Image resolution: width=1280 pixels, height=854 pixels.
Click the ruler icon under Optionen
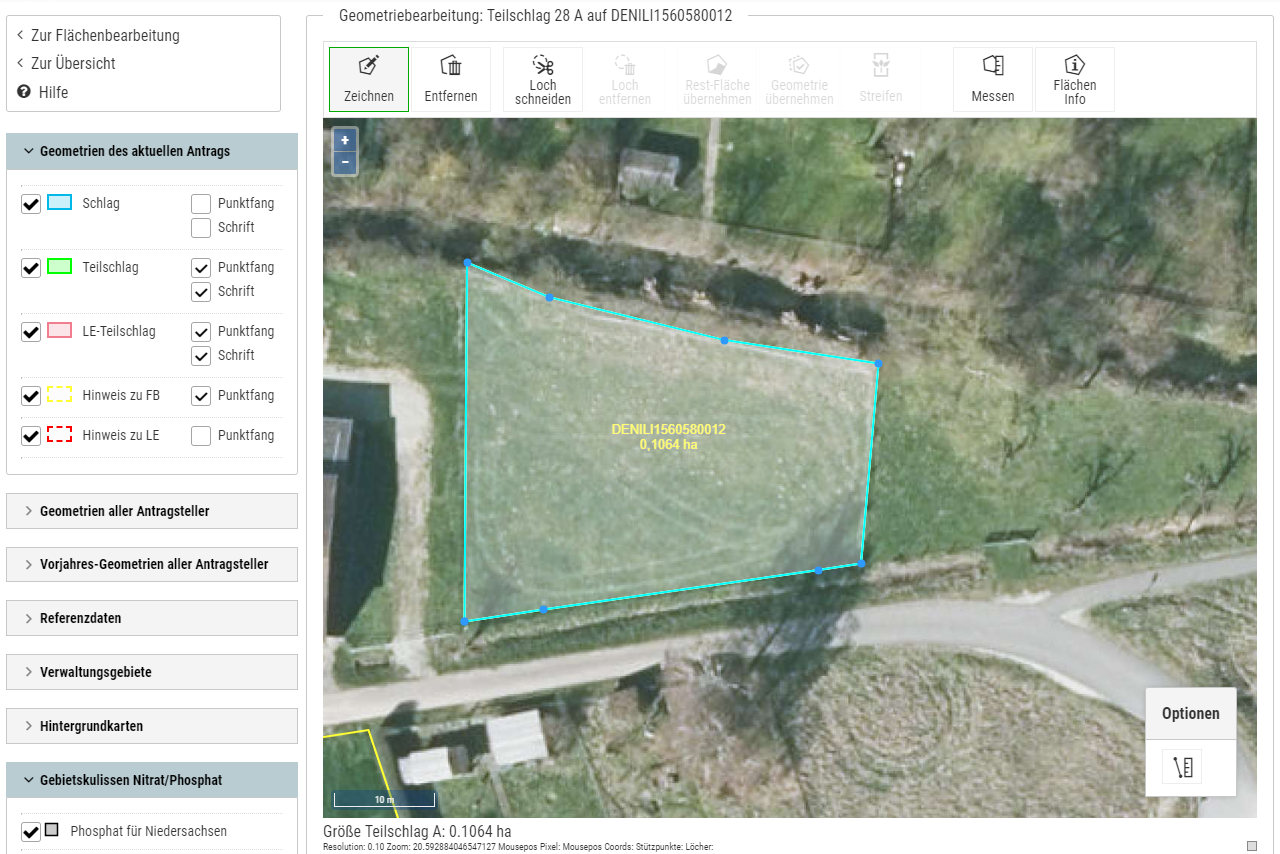[x=1182, y=767]
